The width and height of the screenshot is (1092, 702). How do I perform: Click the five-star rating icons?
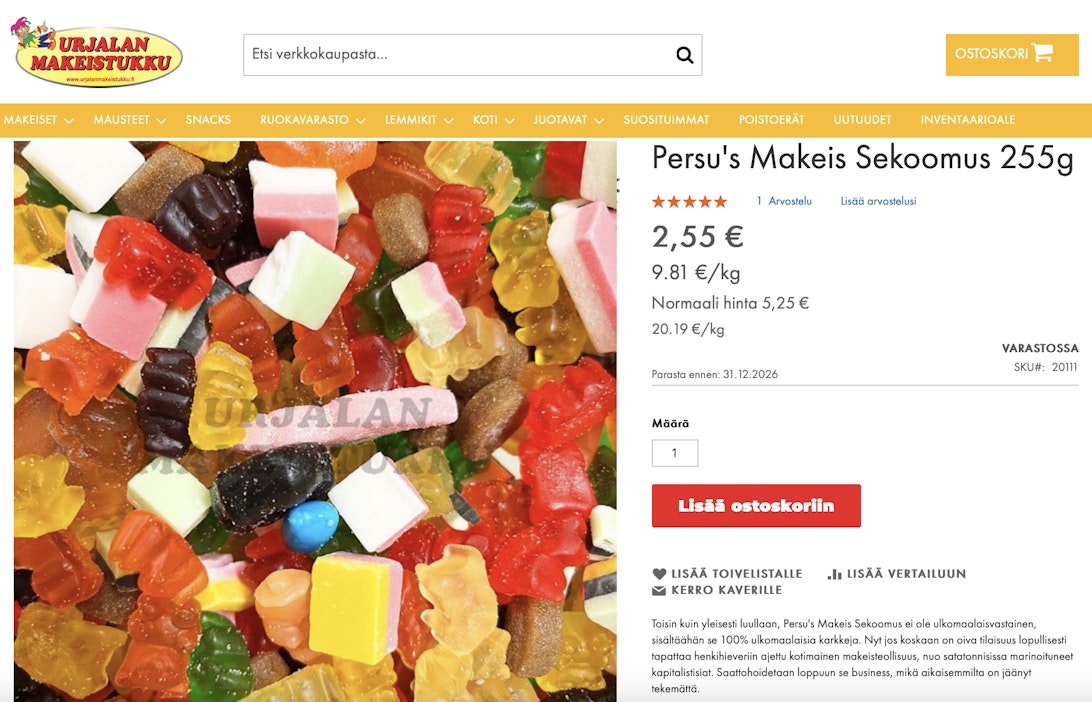tap(689, 201)
